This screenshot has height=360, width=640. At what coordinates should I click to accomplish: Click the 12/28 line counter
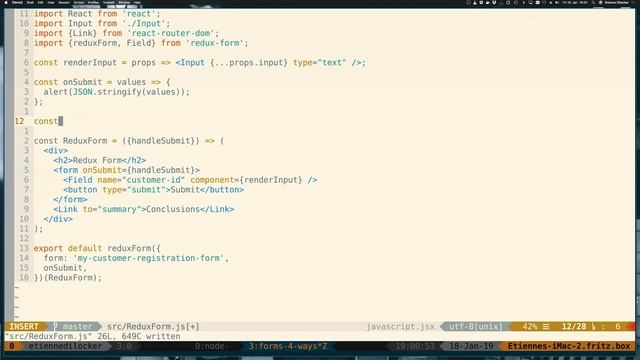(574, 327)
